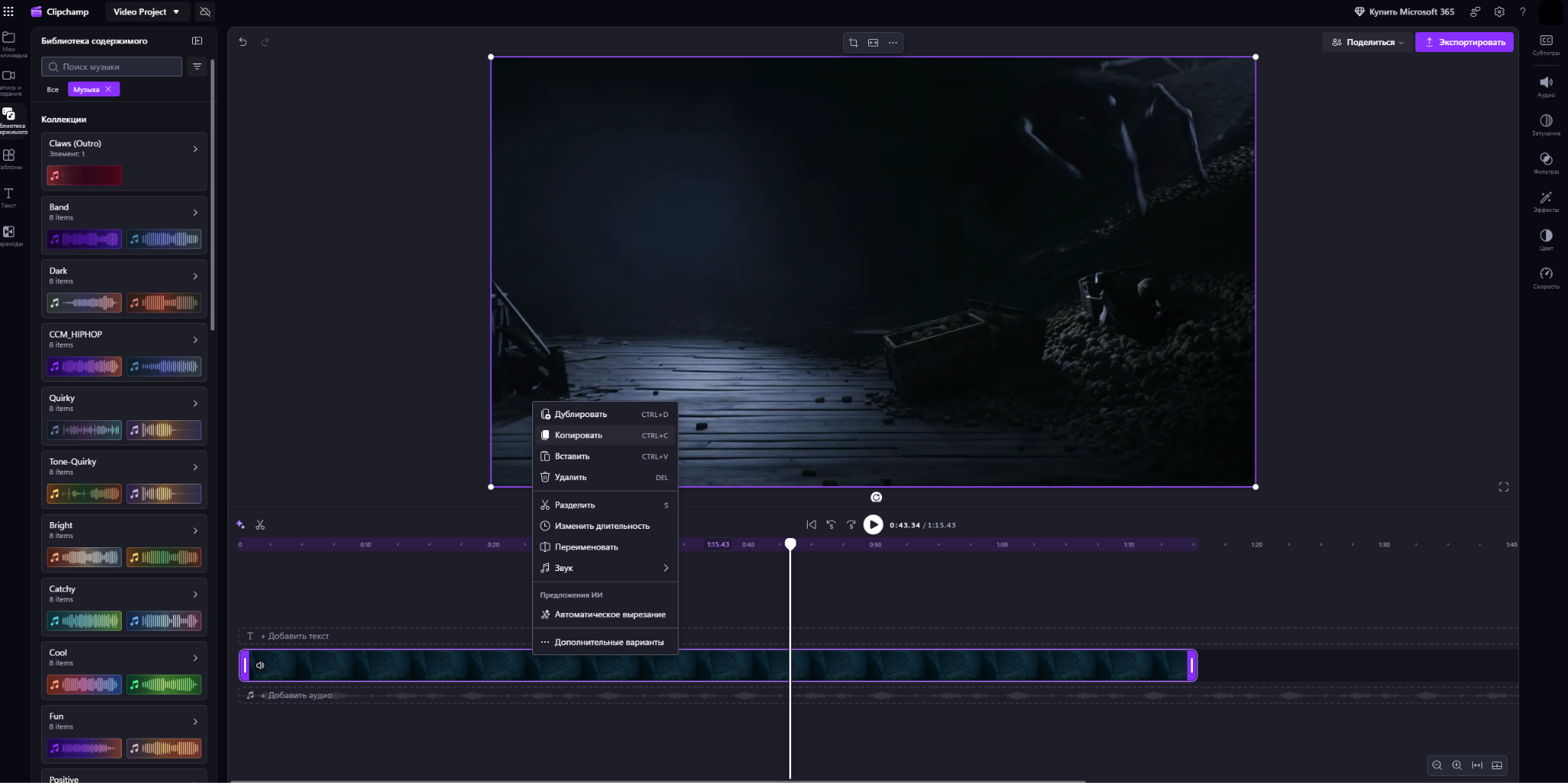Enter fullscreen preview mode

point(1504,487)
